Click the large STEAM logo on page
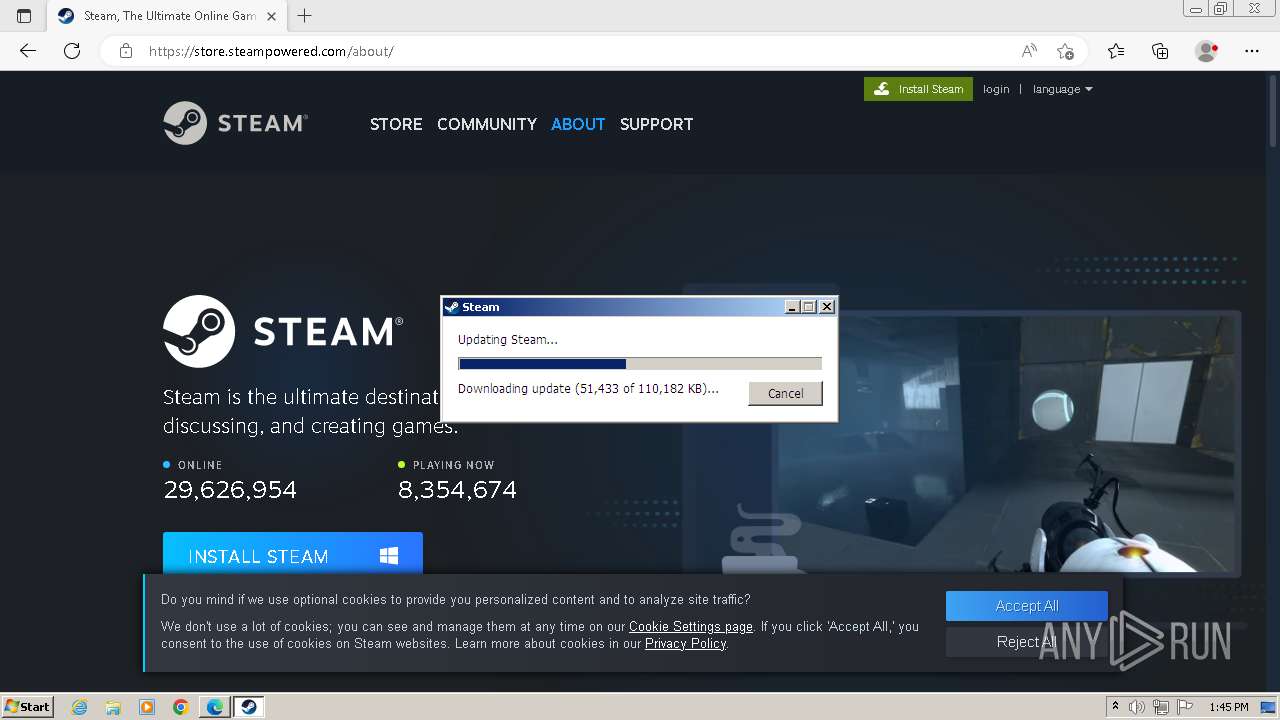 [283, 331]
